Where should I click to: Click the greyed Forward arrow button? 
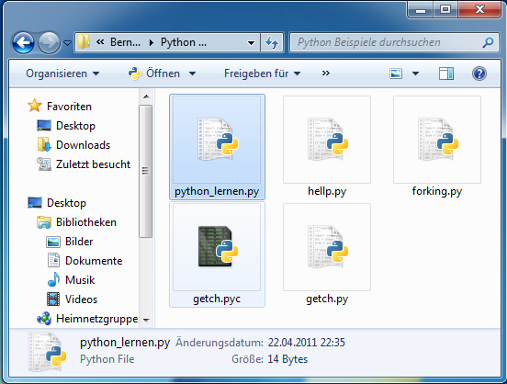point(49,43)
